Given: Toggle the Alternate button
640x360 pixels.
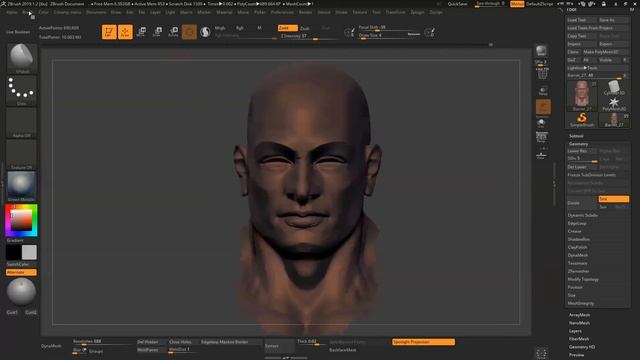Looking at the screenshot, I should 21,272.
